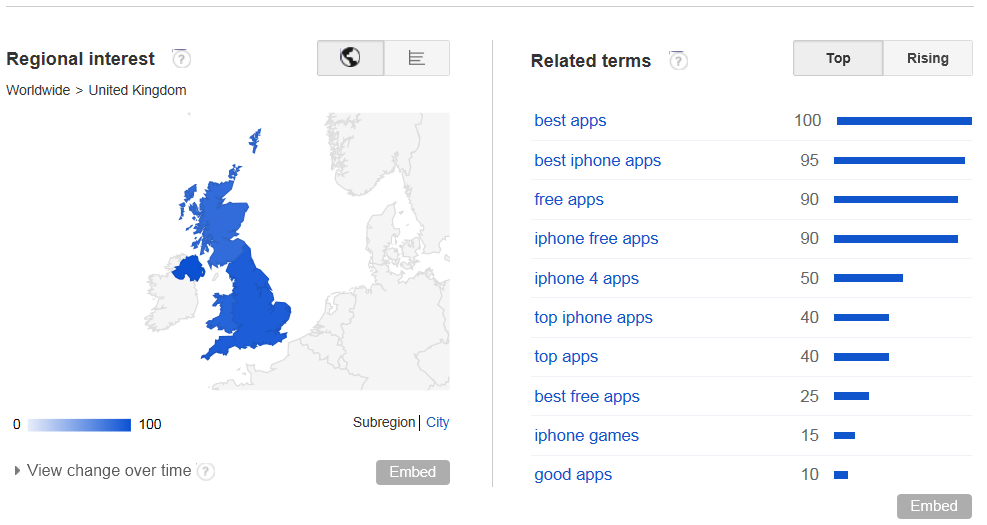Open the 'good apps' related term
The width and height of the screenshot is (987, 525).
(x=573, y=475)
